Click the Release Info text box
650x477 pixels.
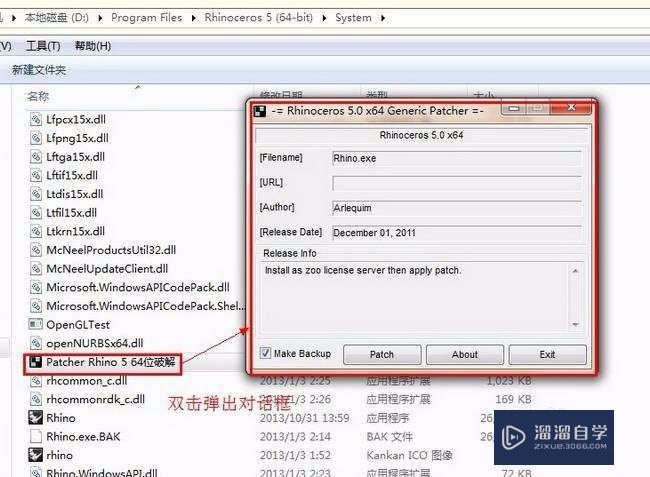(x=416, y=297)
